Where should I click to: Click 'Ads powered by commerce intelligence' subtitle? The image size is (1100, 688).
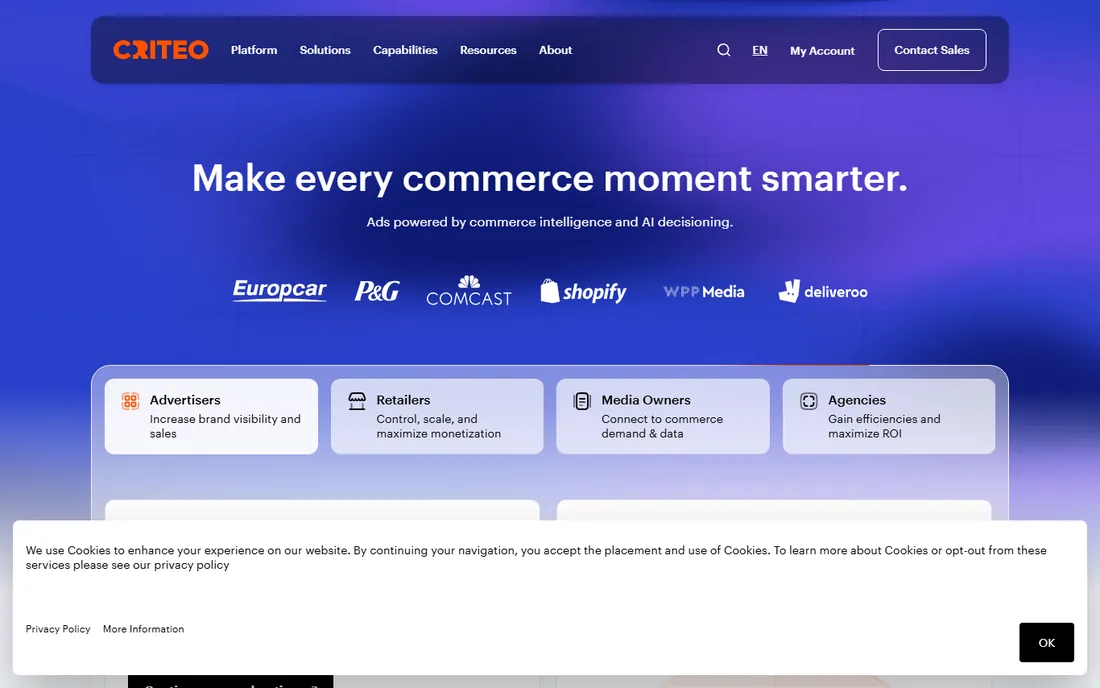pyautogui.click(x=550, y=222)
